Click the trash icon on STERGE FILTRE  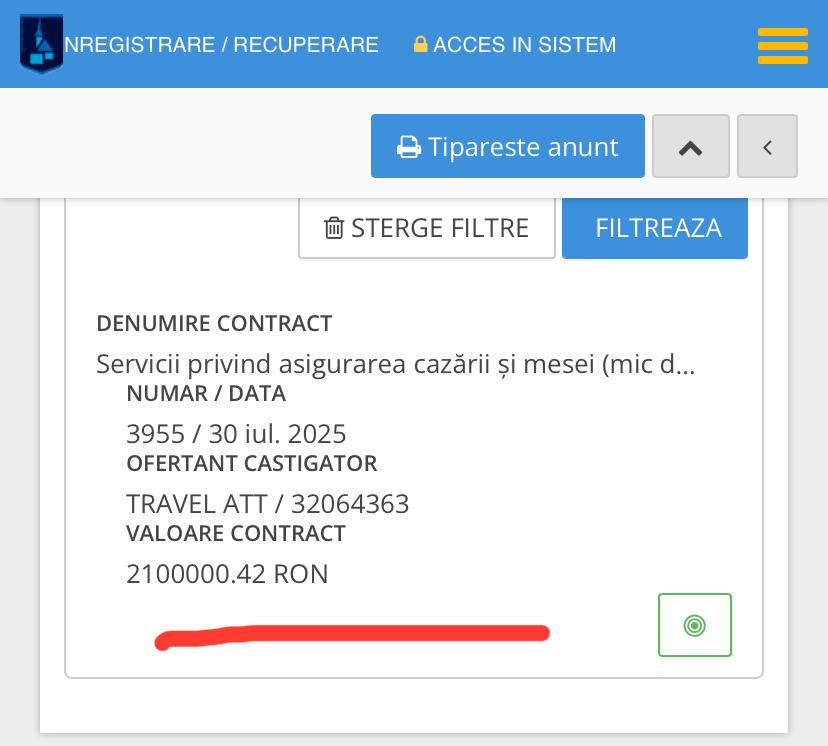(334, 228)
